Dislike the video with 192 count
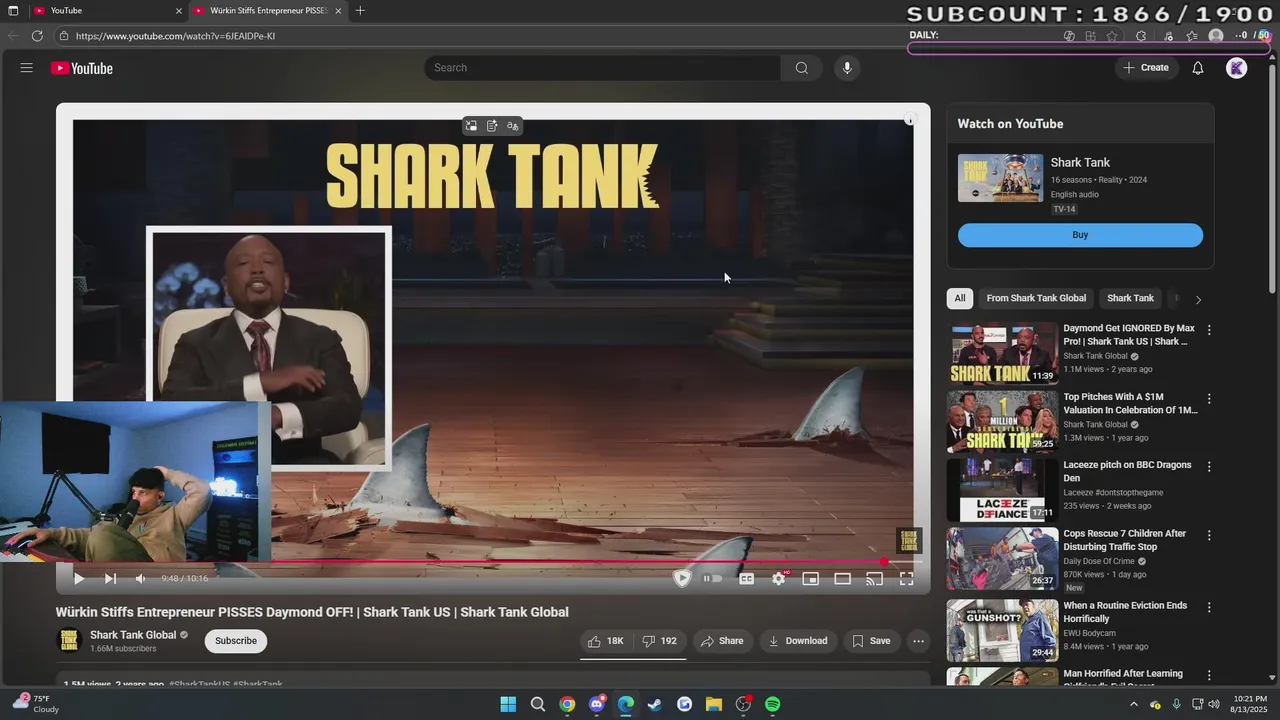This screenshot has width=1280, height=720. coord(659,641)
